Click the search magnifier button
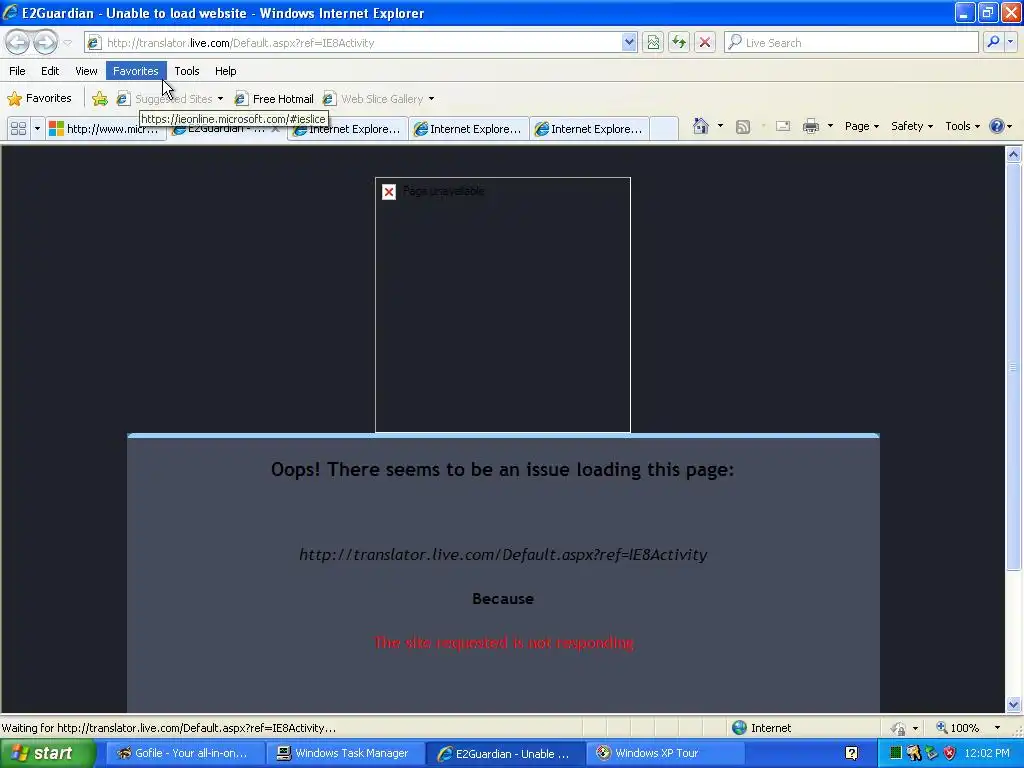 (993, 42)
